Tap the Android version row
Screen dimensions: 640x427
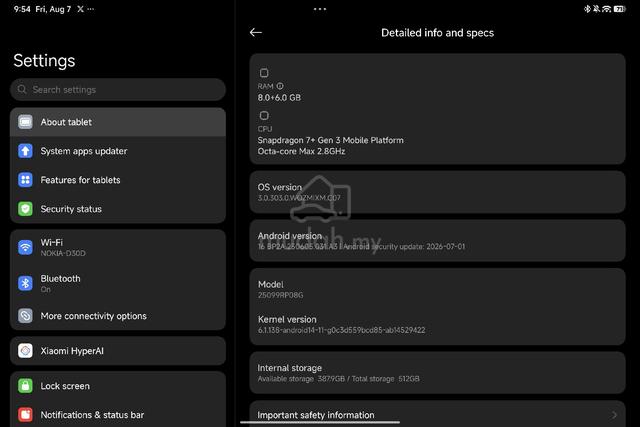click(x=438, y=240)
